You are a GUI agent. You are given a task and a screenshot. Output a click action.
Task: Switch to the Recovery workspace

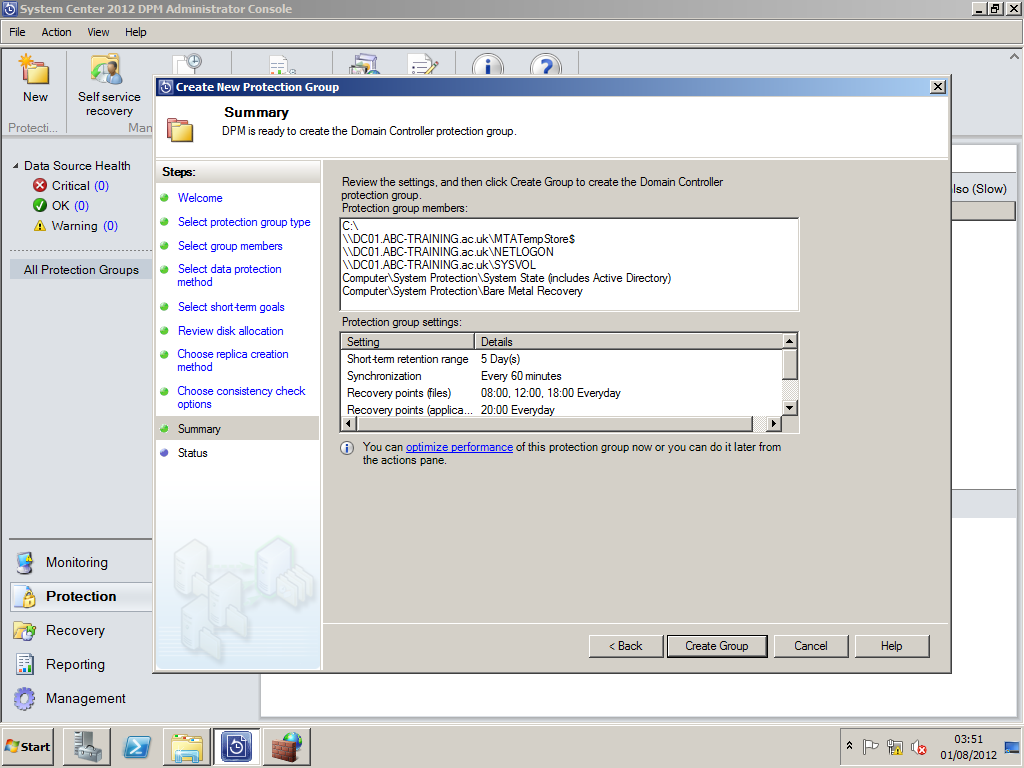pyautogui.click(x=75, y=630)
